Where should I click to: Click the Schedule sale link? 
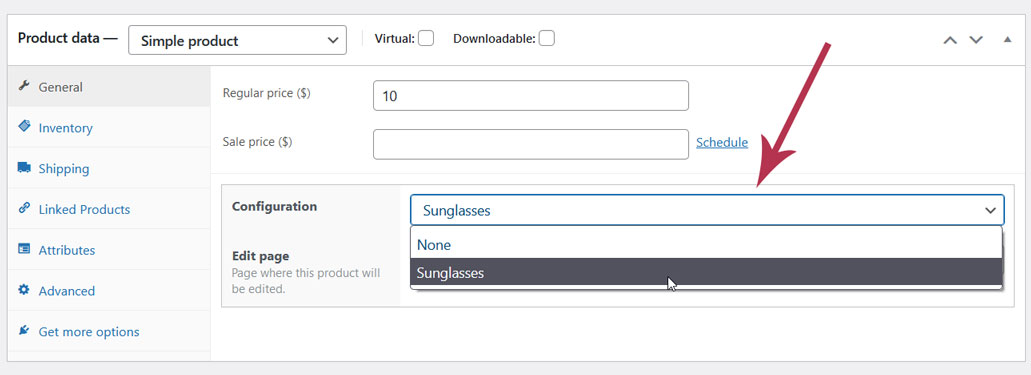(x=722, y=142)
